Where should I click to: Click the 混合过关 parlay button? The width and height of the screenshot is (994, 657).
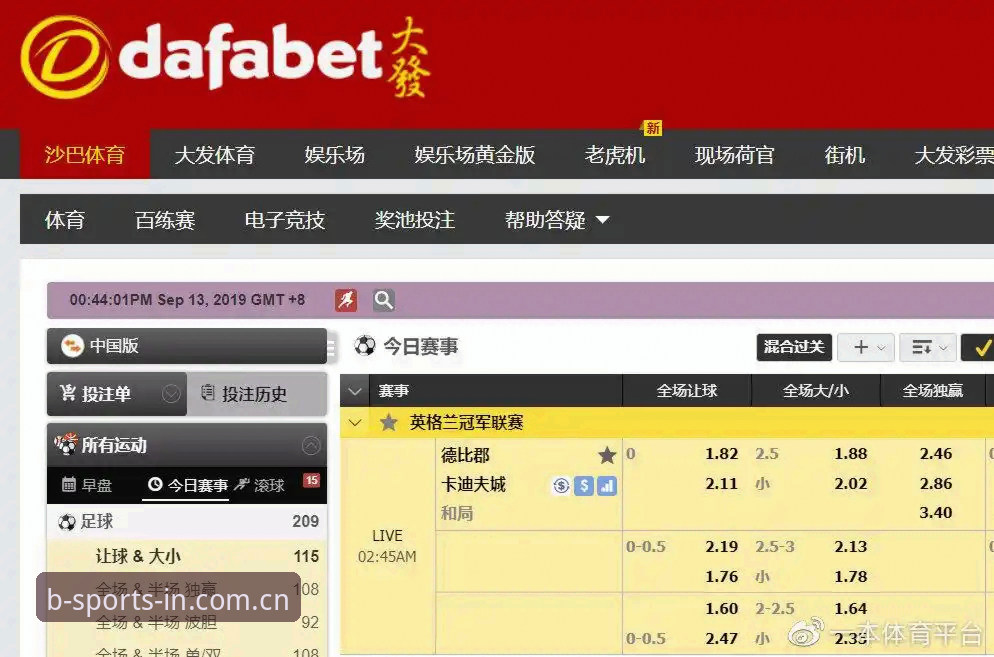tap(794, 347)
